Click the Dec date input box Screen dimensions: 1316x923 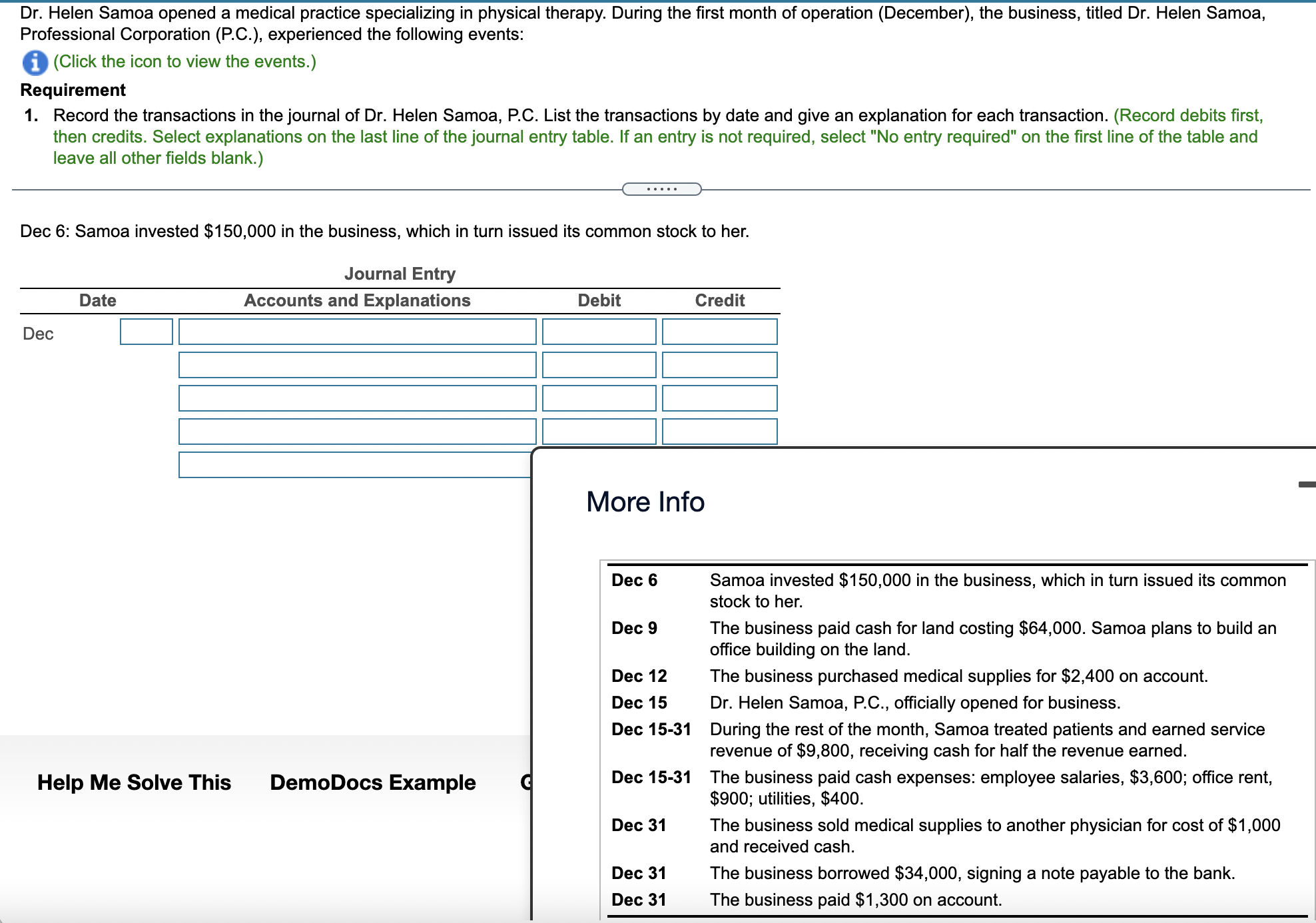(146, 332)
